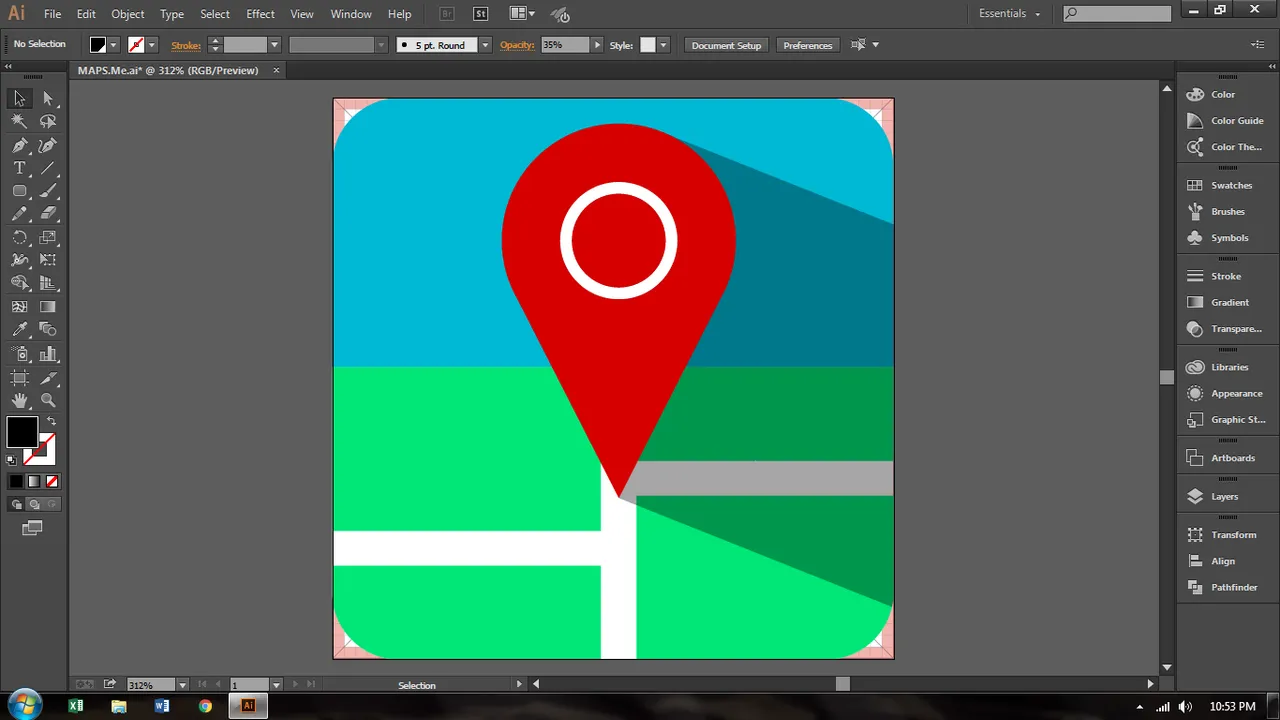This screenshot has height=720, width=1280.
Task: Set paint mode to Color
Action: tap(16, 482)
